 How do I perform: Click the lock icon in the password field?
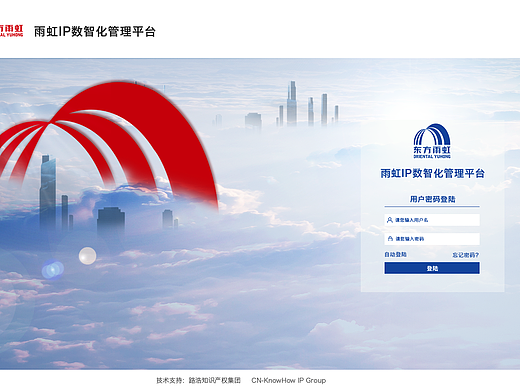tap(390, 239)
